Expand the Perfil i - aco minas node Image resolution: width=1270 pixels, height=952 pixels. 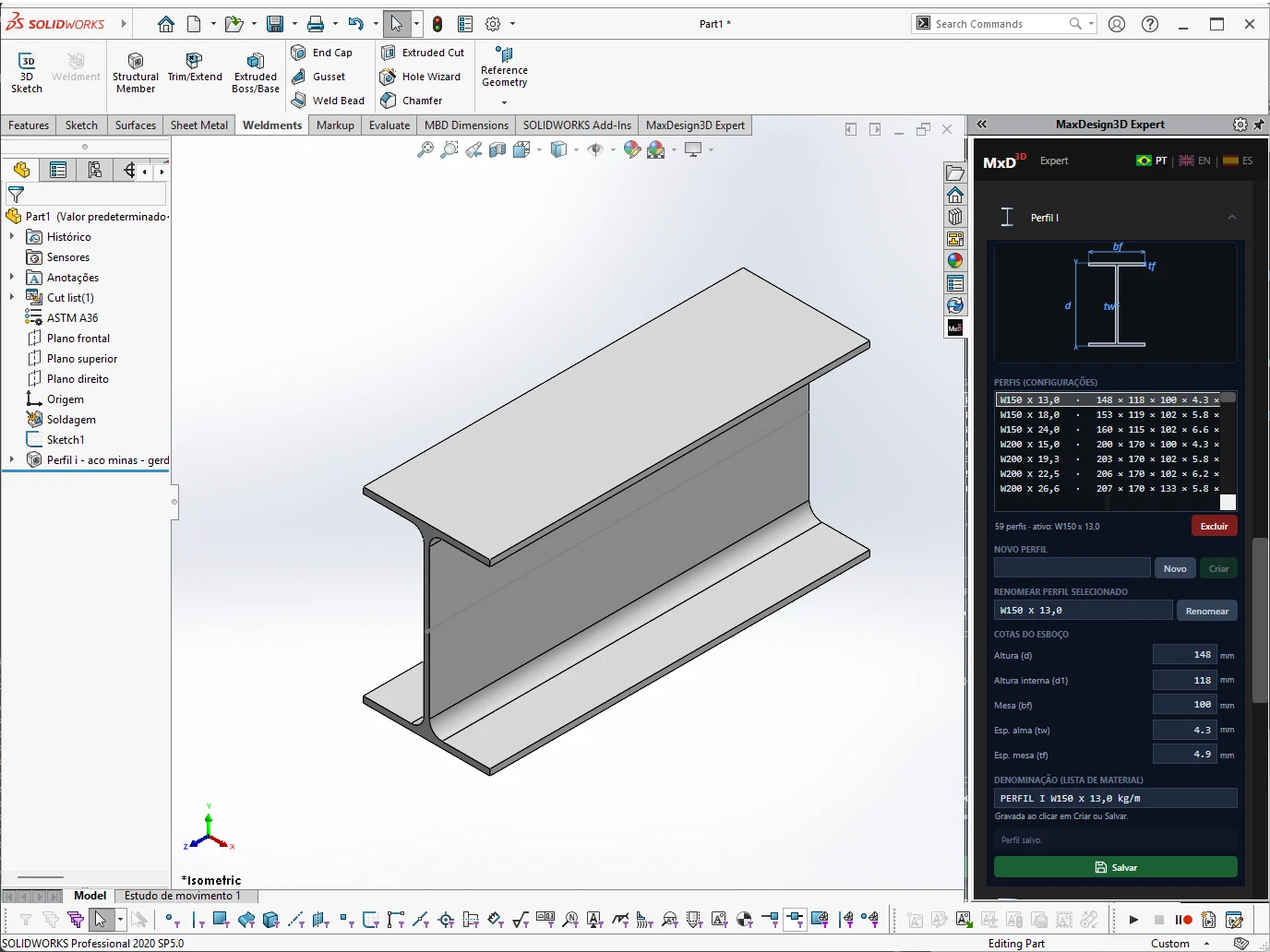[x=12, y=460]
